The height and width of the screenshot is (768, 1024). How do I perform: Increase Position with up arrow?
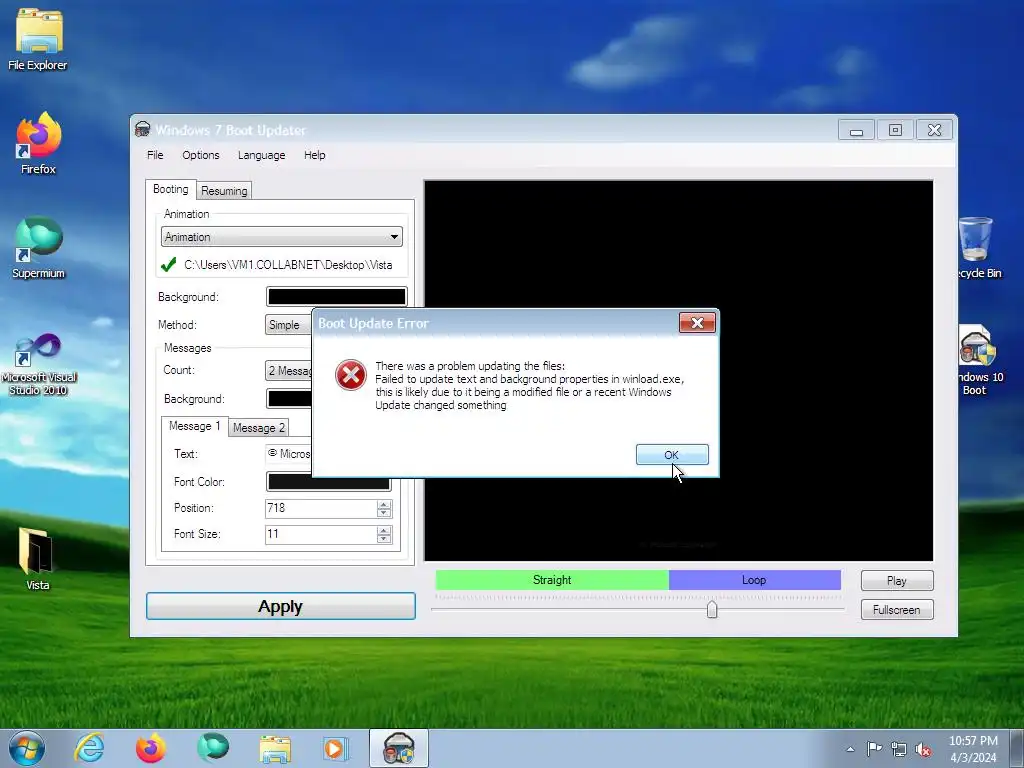(x=384, y=504)
